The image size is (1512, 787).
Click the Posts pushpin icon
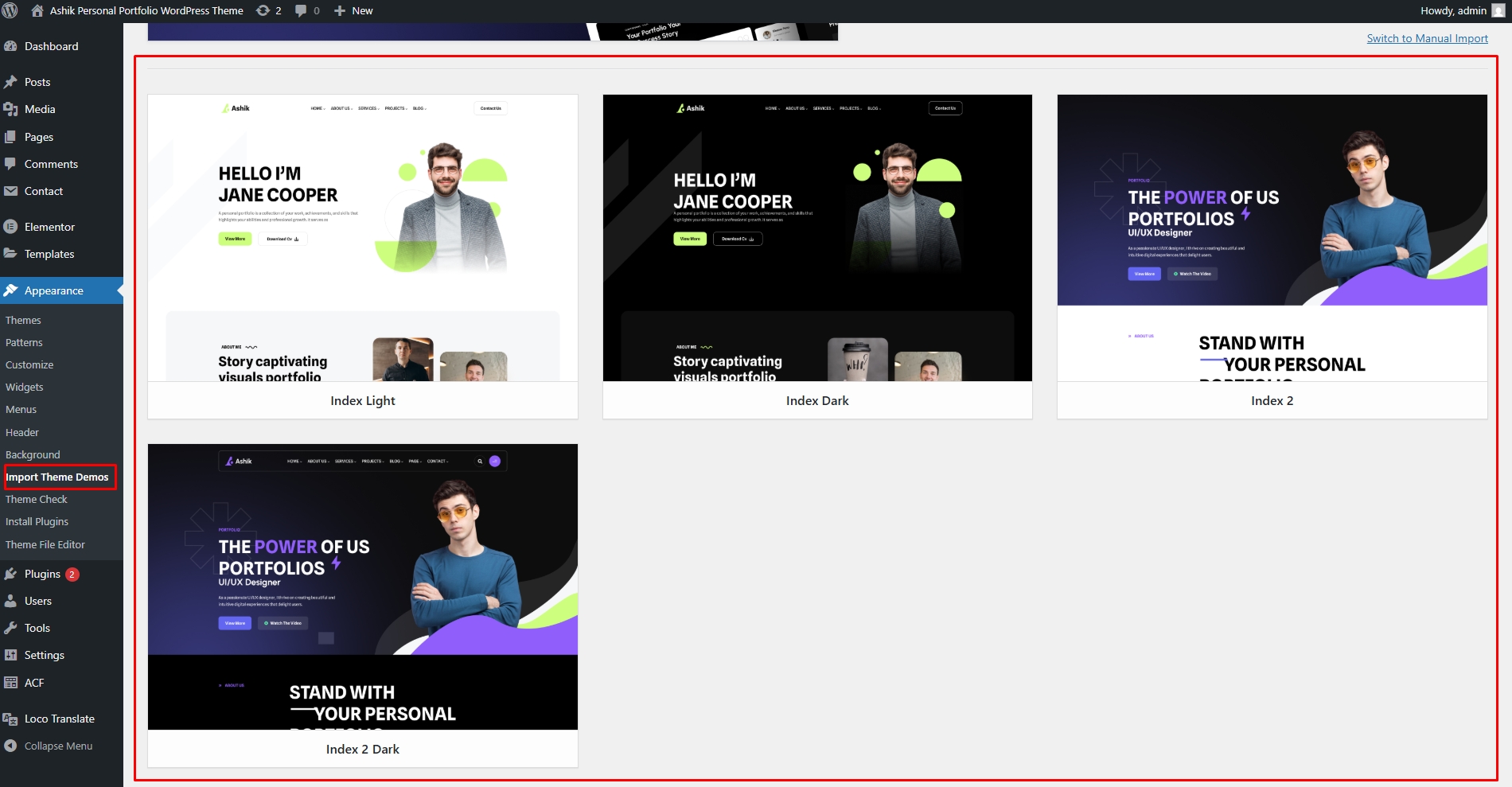[10, 82]
